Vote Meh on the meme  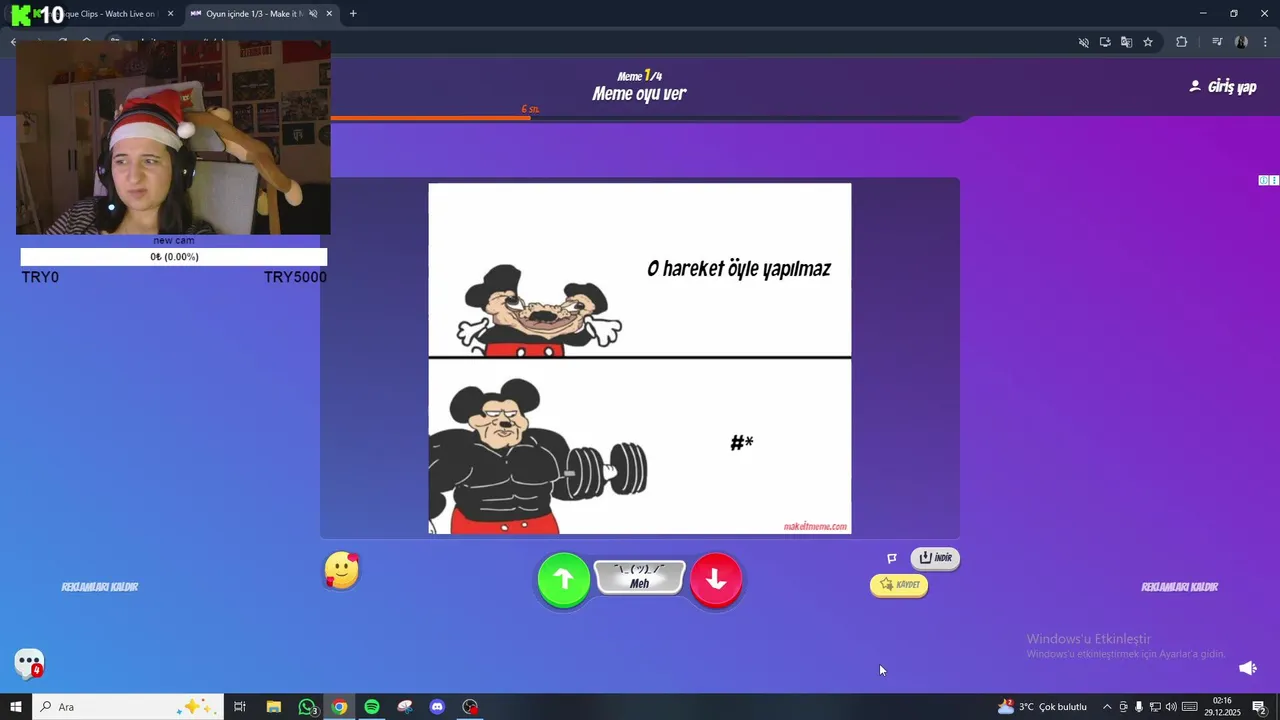pyautogui.click(x=640, y=577)
